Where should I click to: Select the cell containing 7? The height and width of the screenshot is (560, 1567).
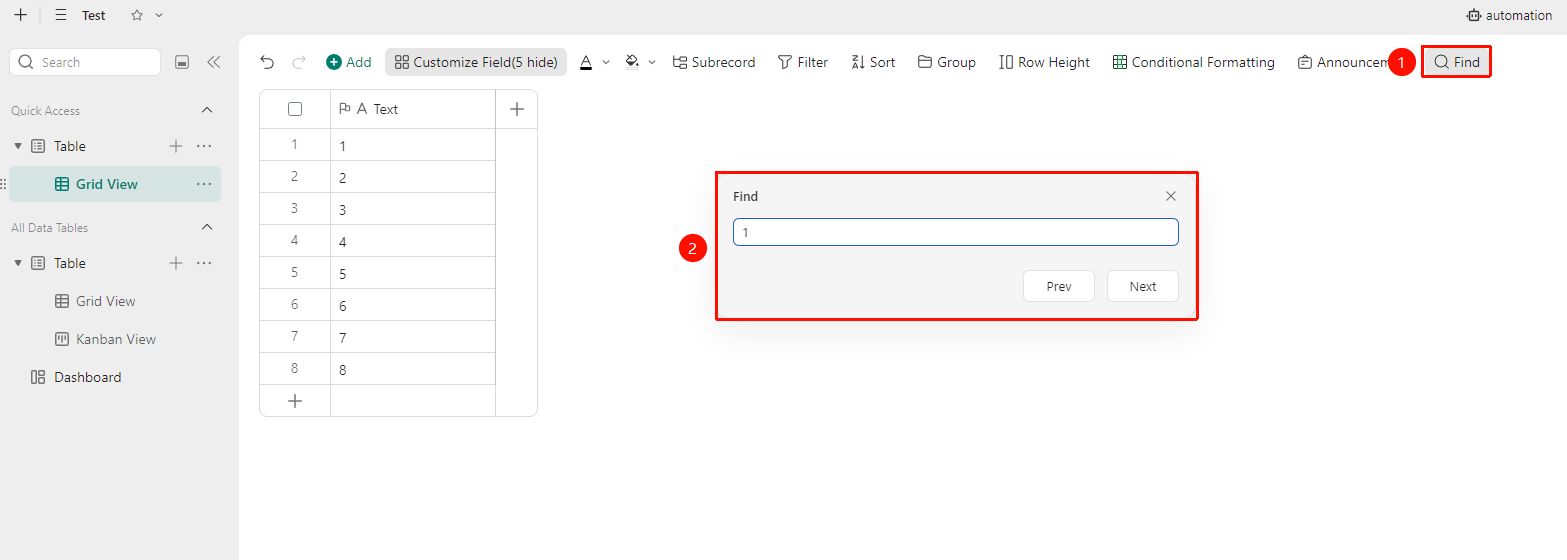pos(413,337)
